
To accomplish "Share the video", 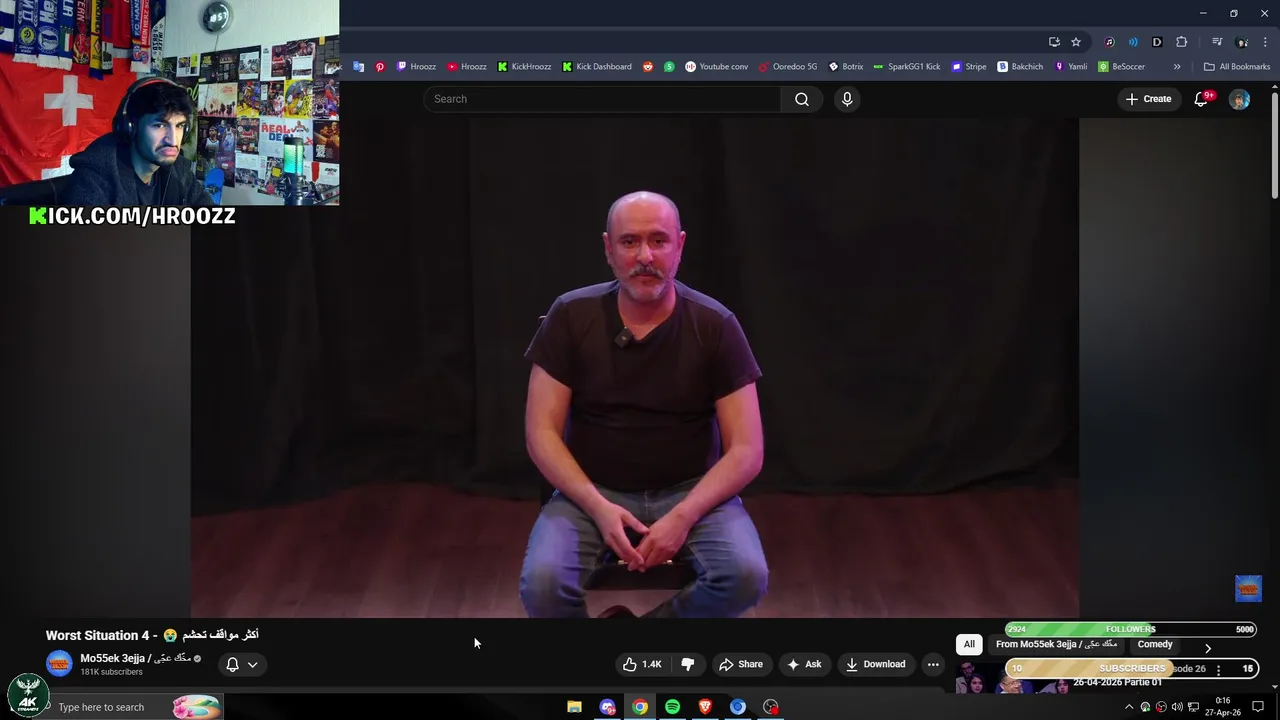I will tap(741, 664).
